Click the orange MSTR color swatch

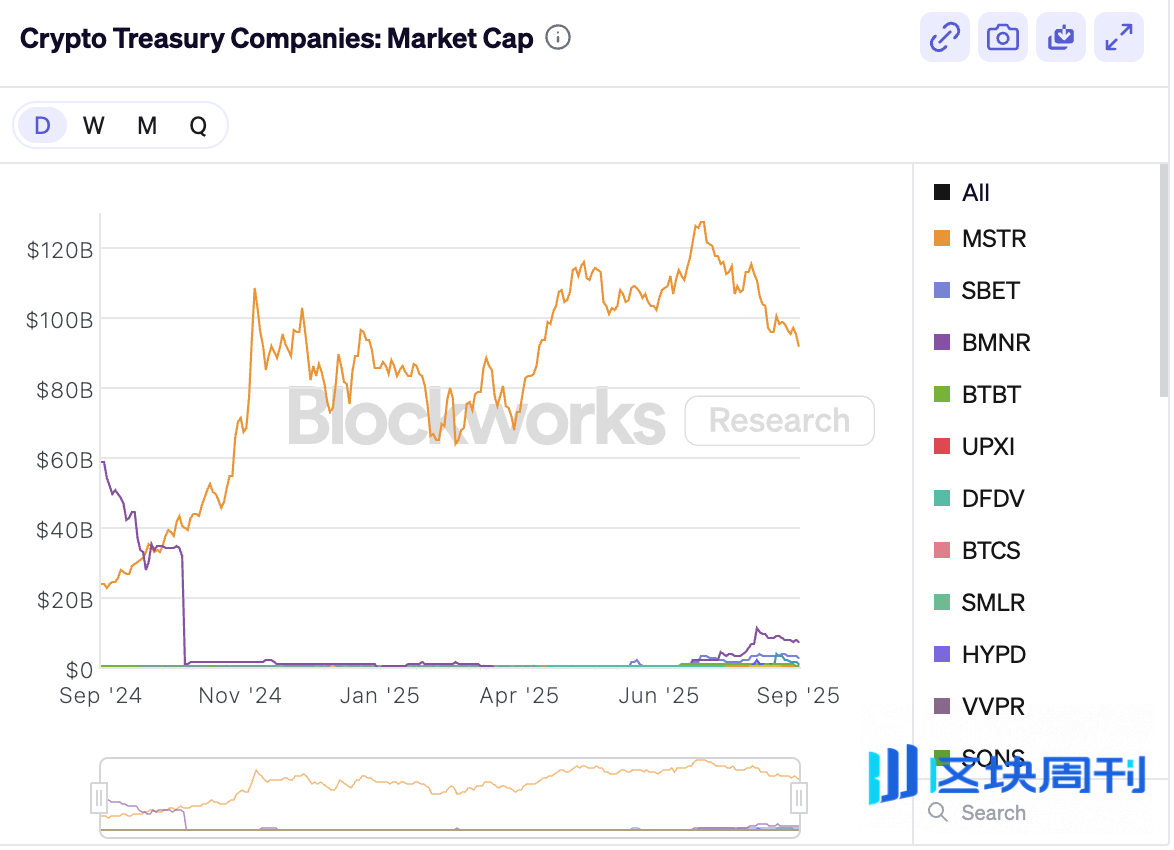[x=942, y=238]
